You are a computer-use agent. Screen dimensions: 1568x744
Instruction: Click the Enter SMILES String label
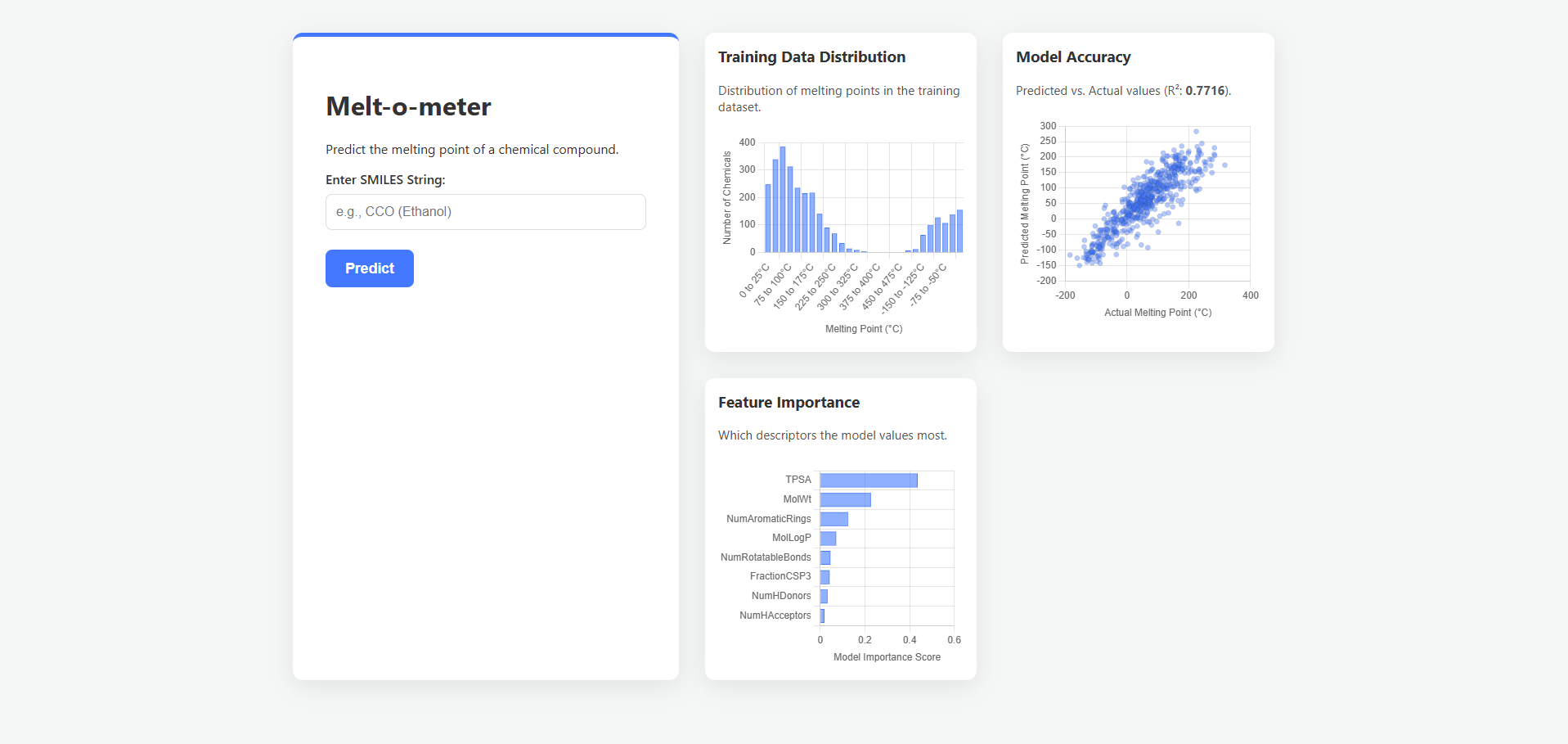tap(385, 180)
